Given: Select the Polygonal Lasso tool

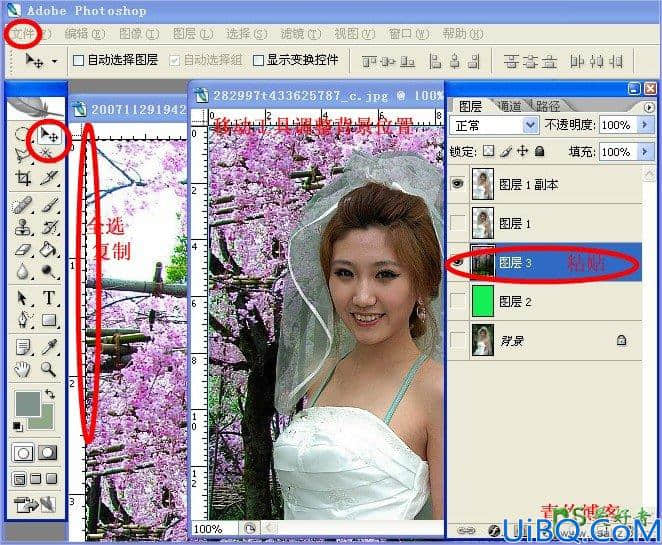Looking at the screenshot, I should (22, 155).
